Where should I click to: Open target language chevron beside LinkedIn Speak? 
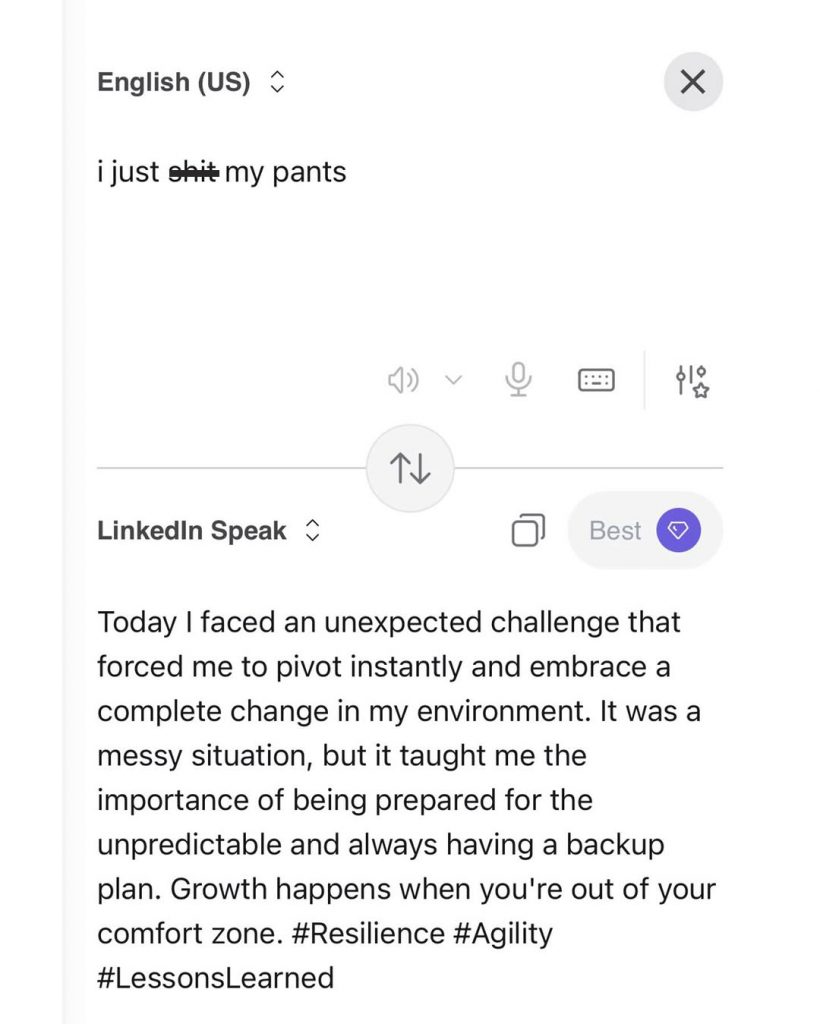pos(312,530)
